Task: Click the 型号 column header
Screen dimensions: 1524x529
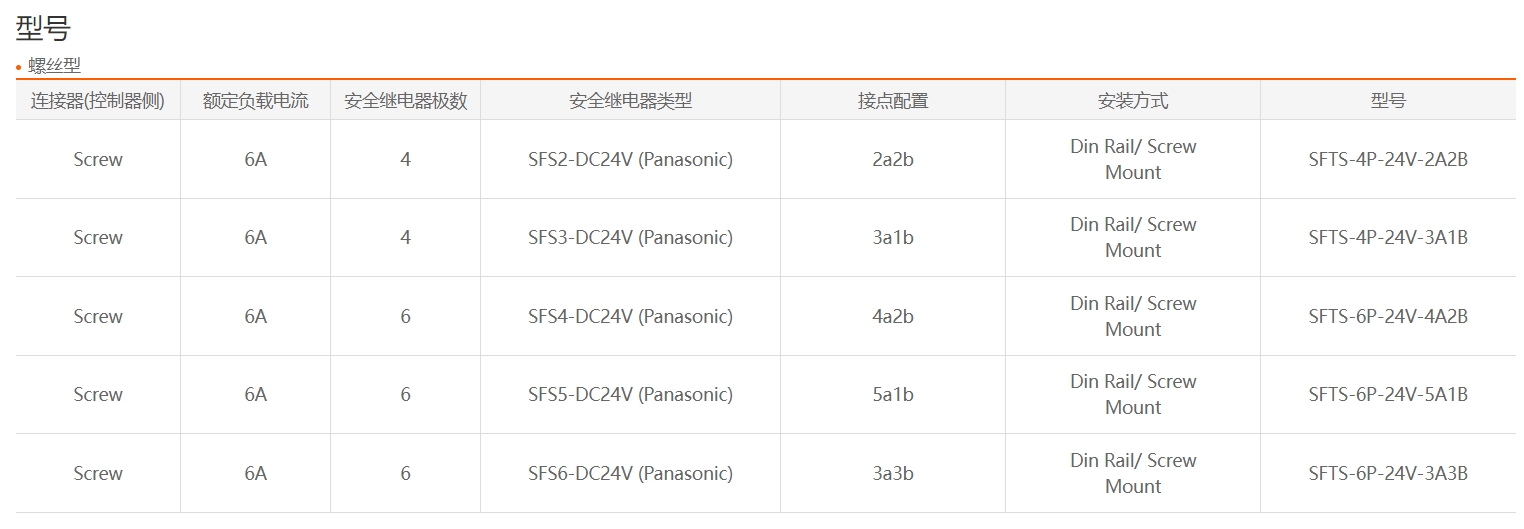Action: click(x=1388, y=101)
